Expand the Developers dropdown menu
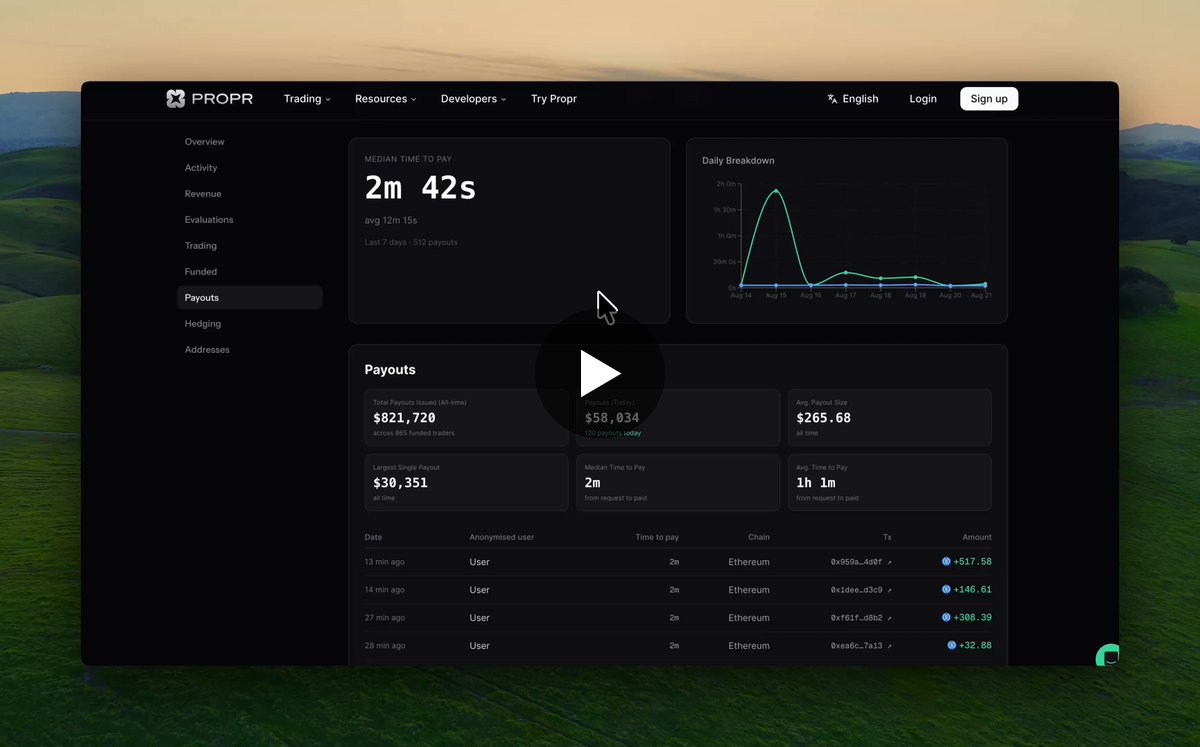Screen dimensions: 1200x747 click(474, 99)
